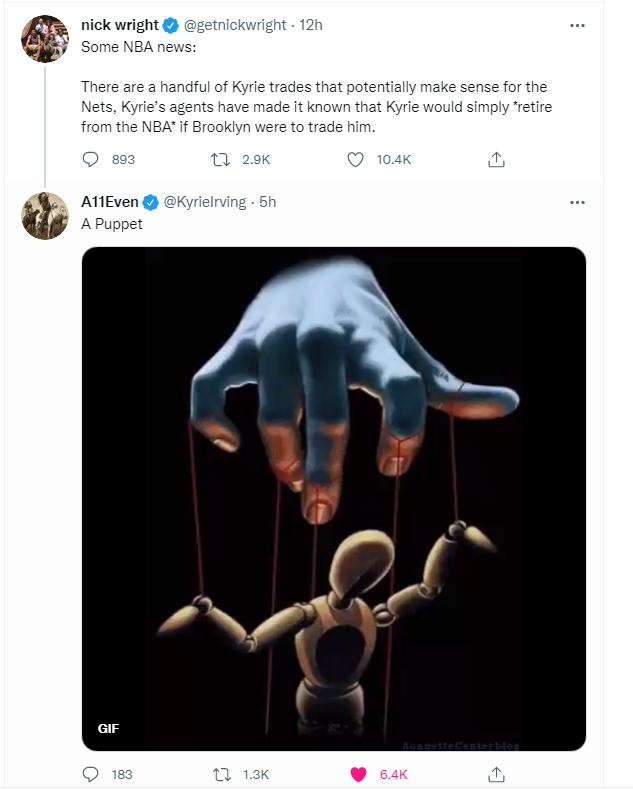Image resolution: width=633 pixels, height=789 pixels.
Task: Reply to nick wright's tweet
Action: click(x=90, y=159)
